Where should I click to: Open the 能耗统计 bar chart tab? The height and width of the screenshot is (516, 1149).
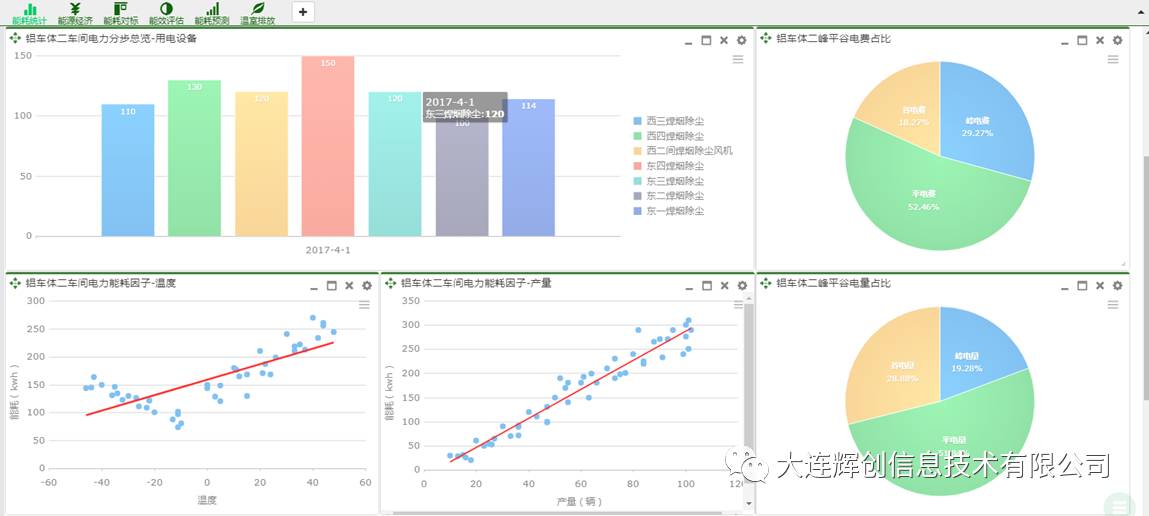[x=30, y=12]
